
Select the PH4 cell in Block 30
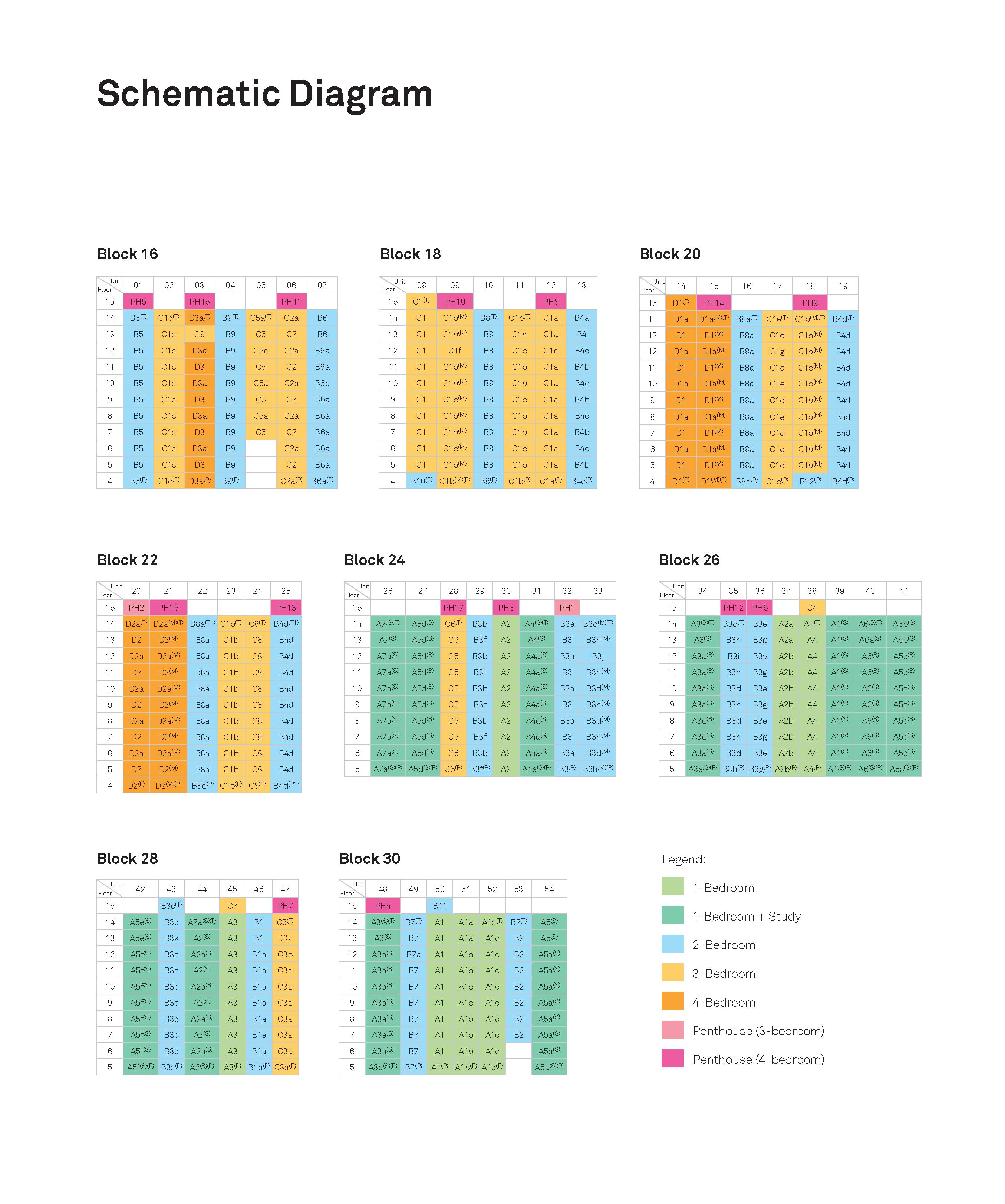click(382, 906)
